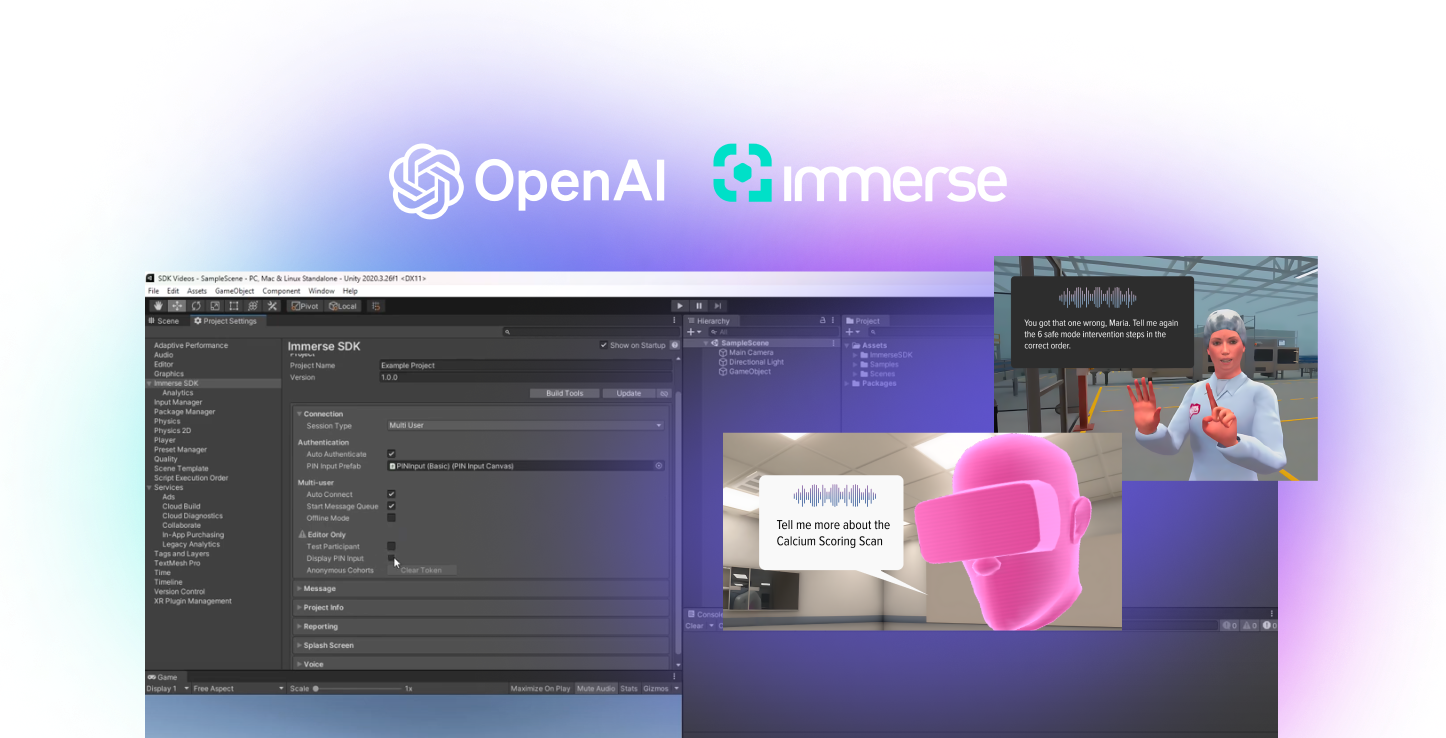Open the Hierarchy create plus dropdown
The width and height of the screenshot is (1446, 738).
coord(693,332)
